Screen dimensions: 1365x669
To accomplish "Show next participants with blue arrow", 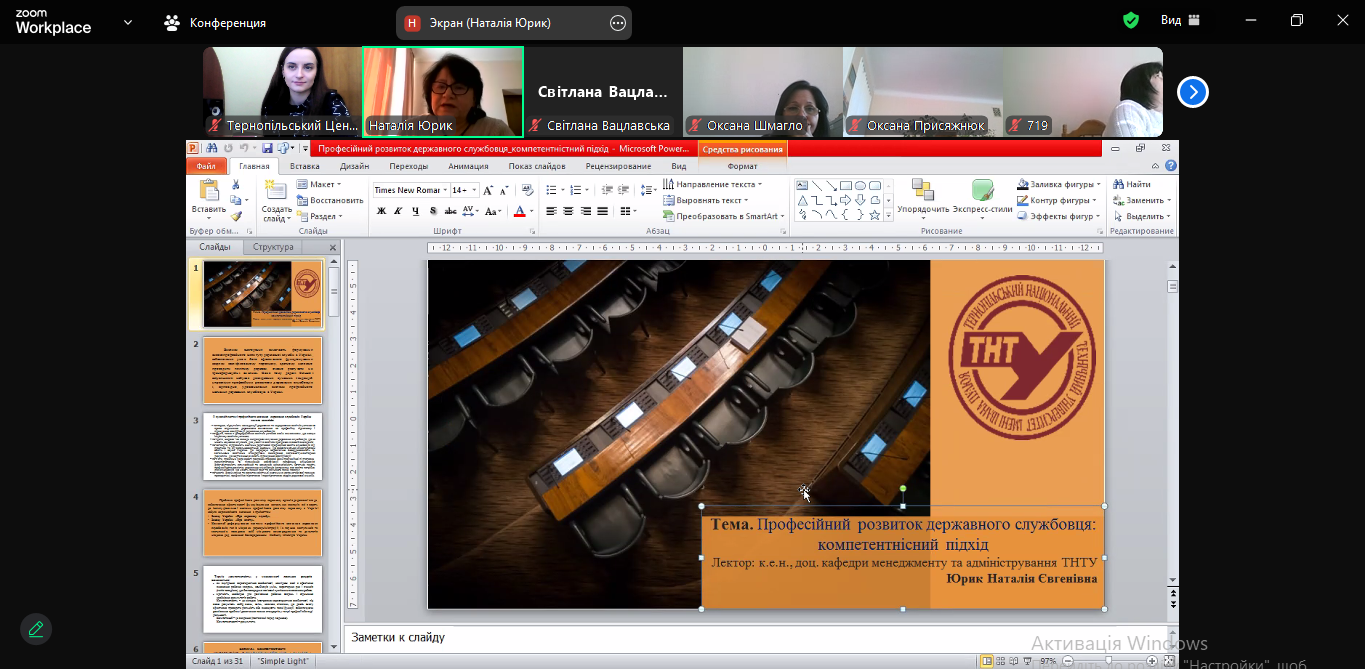I will (x=1192, y=92).
